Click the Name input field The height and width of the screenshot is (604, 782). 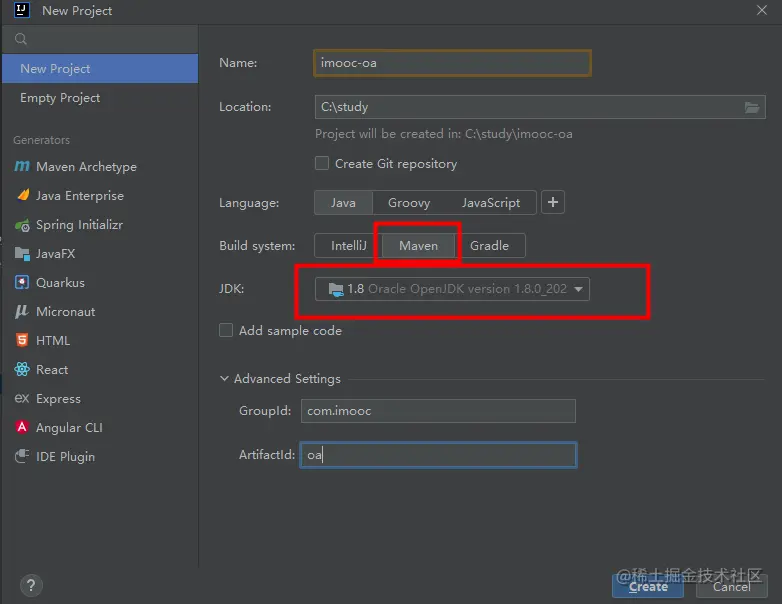pyautogui.click(x=452, y=63)
